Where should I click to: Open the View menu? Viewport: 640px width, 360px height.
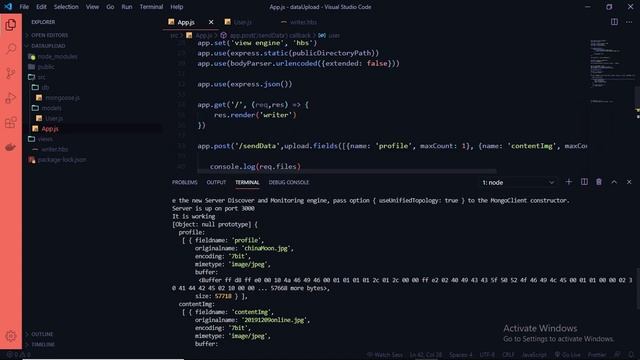pos(92,7)
